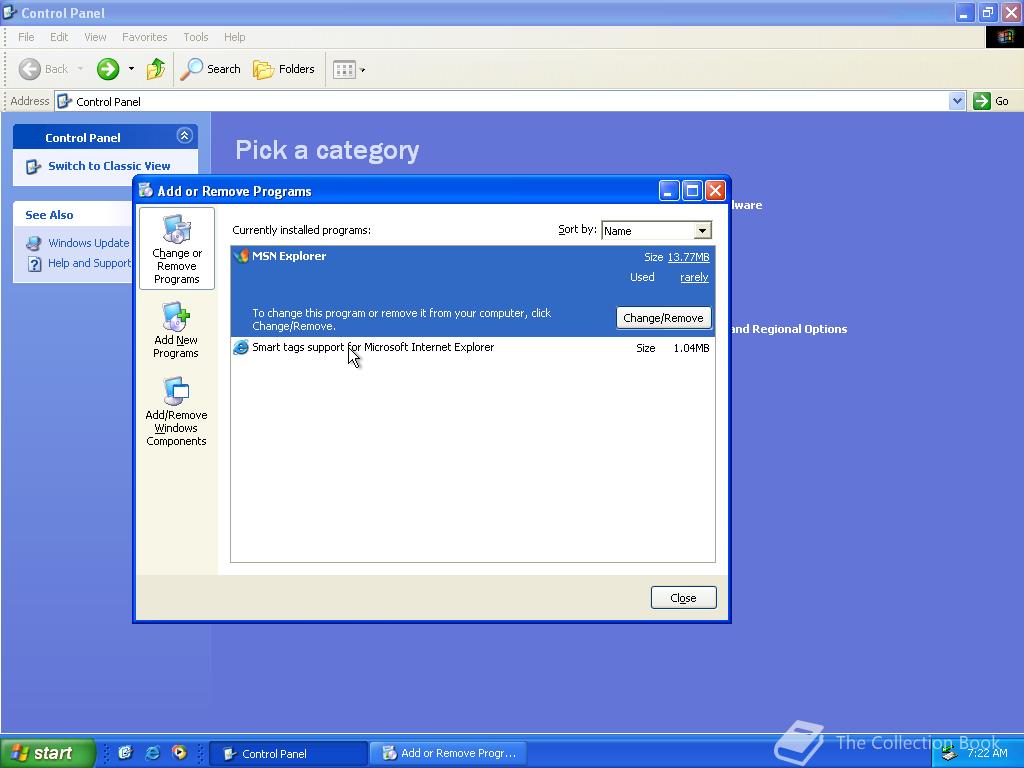
Task: Click the Add or Remove Programs title bar icon
Action: point(146,191)
